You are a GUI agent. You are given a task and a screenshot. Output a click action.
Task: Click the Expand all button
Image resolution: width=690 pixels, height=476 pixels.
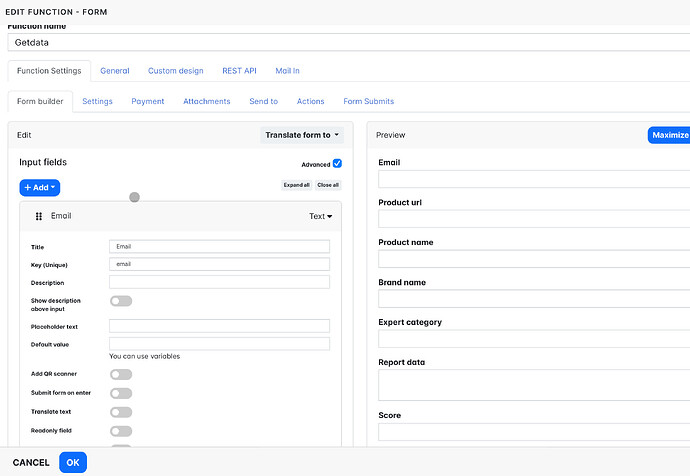[296, 185]
